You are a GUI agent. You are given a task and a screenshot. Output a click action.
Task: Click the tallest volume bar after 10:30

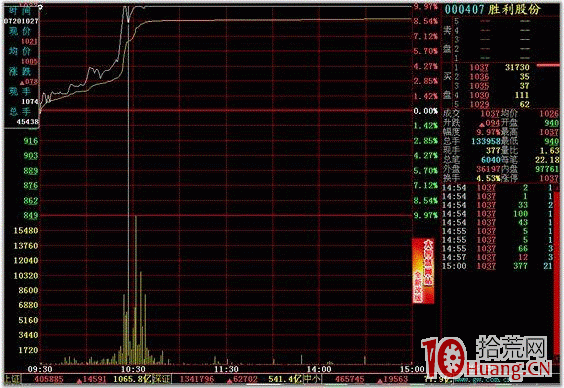coord(136,289)
